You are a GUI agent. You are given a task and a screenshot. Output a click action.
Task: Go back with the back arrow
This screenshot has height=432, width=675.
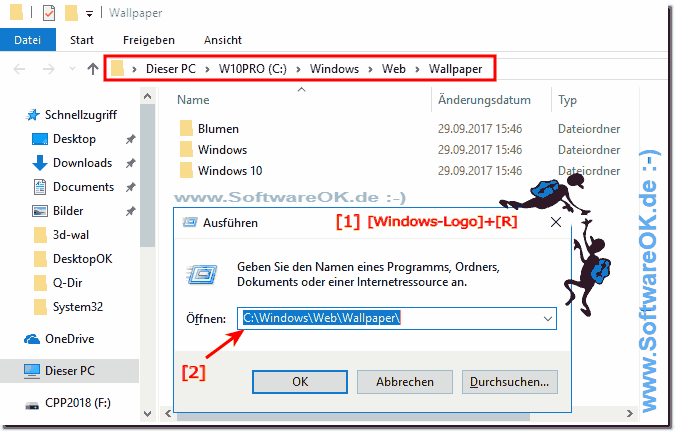tap(19, 69)
